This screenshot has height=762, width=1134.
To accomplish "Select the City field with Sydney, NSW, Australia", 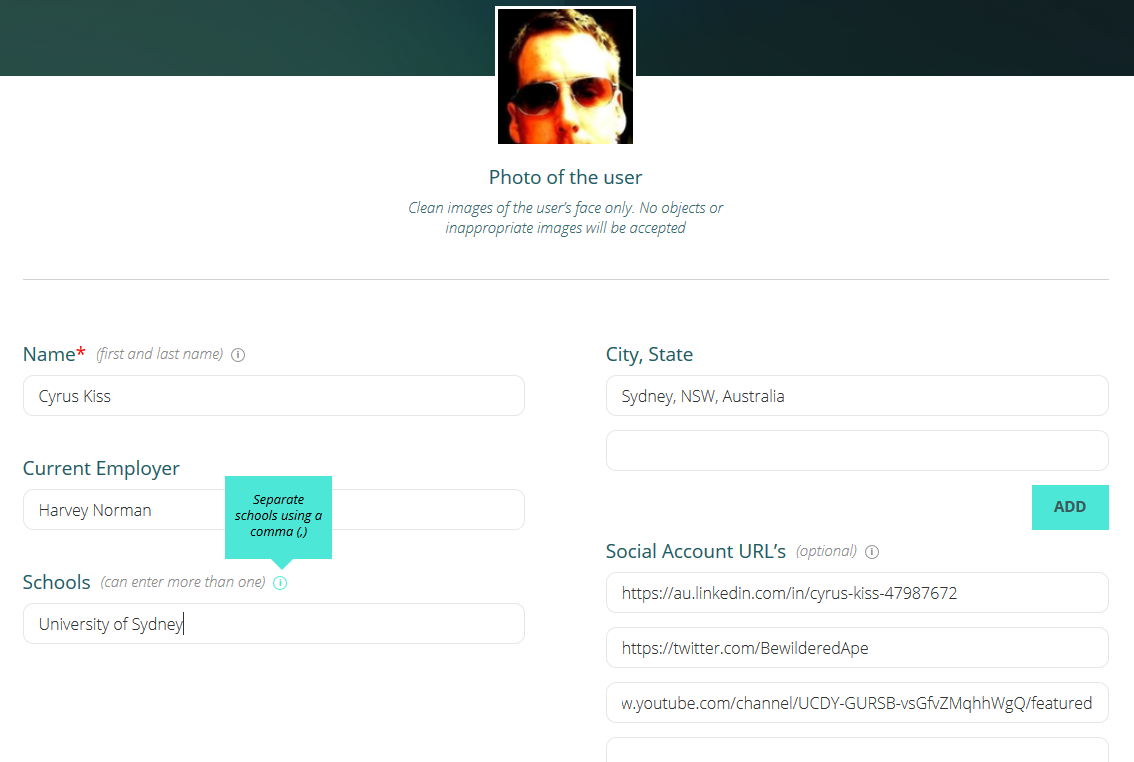I will click(x=857, y=396).
